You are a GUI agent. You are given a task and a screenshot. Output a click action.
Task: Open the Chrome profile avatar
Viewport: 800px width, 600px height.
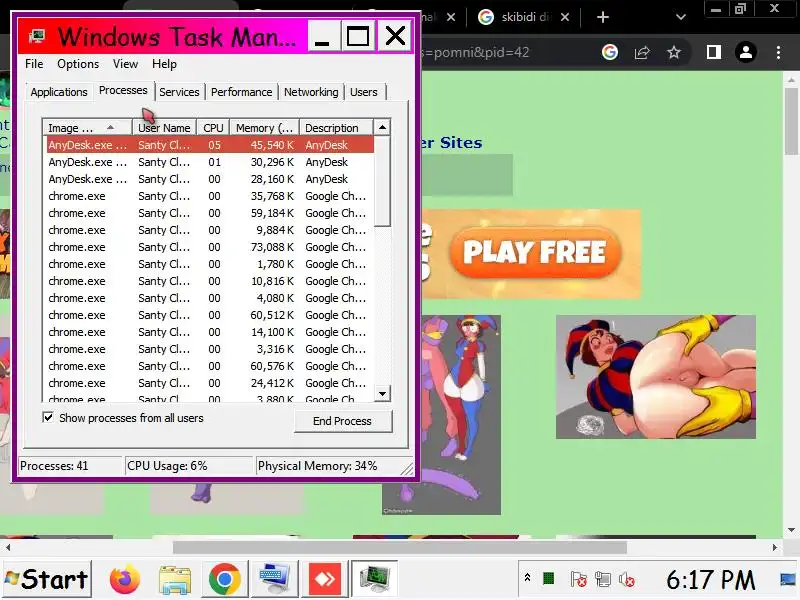tap(746, 52)
